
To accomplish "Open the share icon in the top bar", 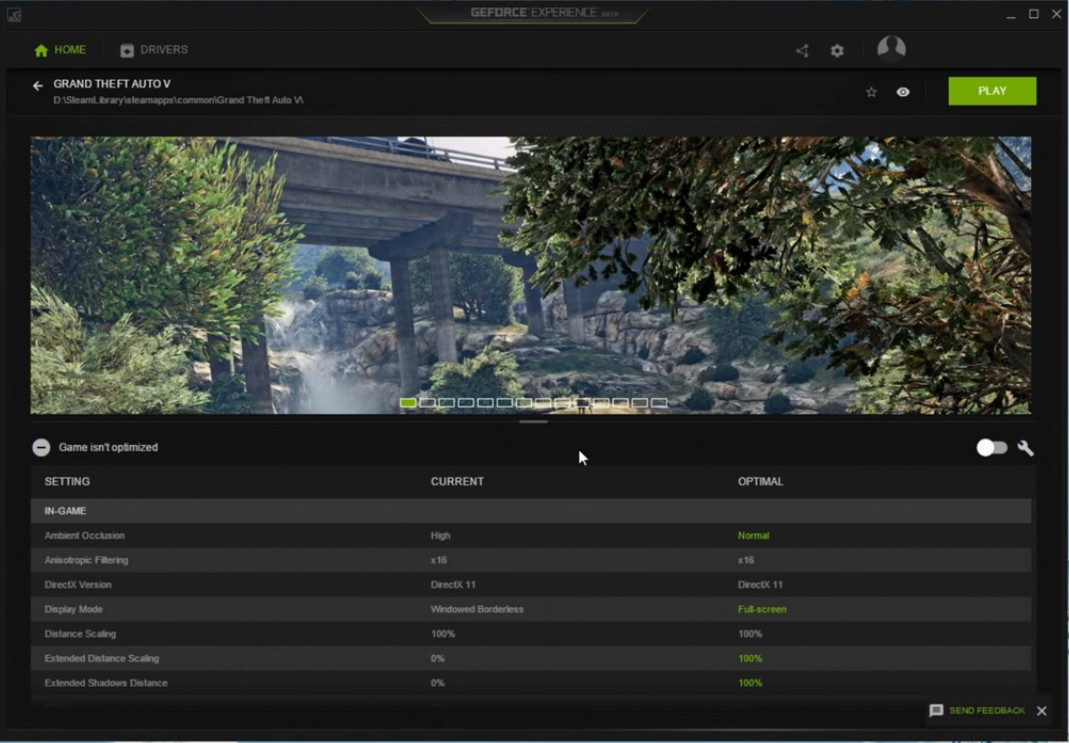I will [802, 50].
